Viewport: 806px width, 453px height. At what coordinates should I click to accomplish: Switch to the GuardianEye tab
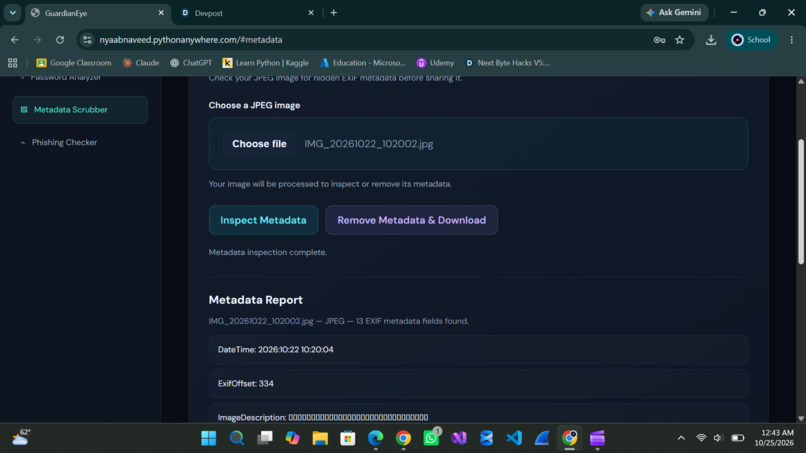click(98, 13)
